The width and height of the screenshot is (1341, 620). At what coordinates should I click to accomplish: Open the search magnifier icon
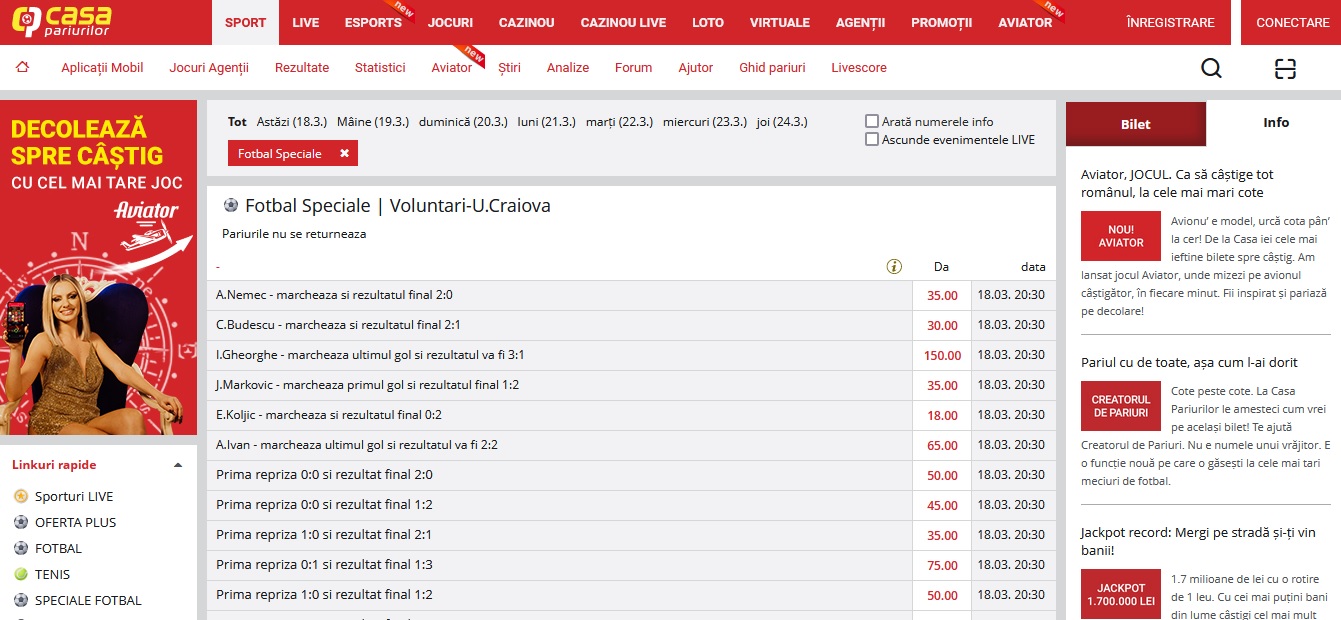point(1211,68)
